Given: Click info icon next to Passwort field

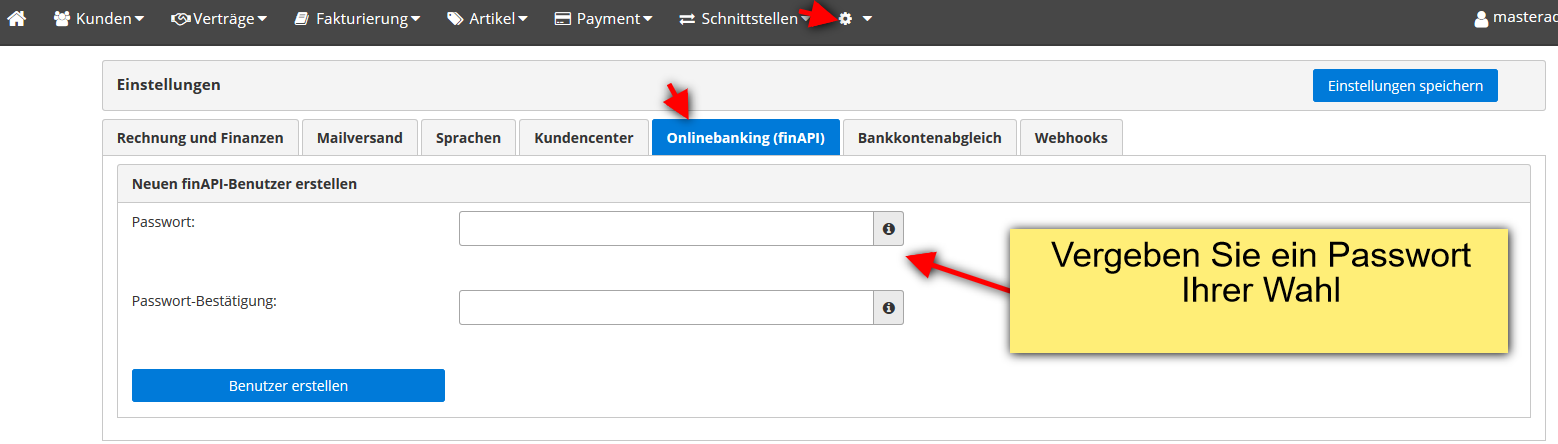Looking at the screenshot, I should click(x=888, y=229).
